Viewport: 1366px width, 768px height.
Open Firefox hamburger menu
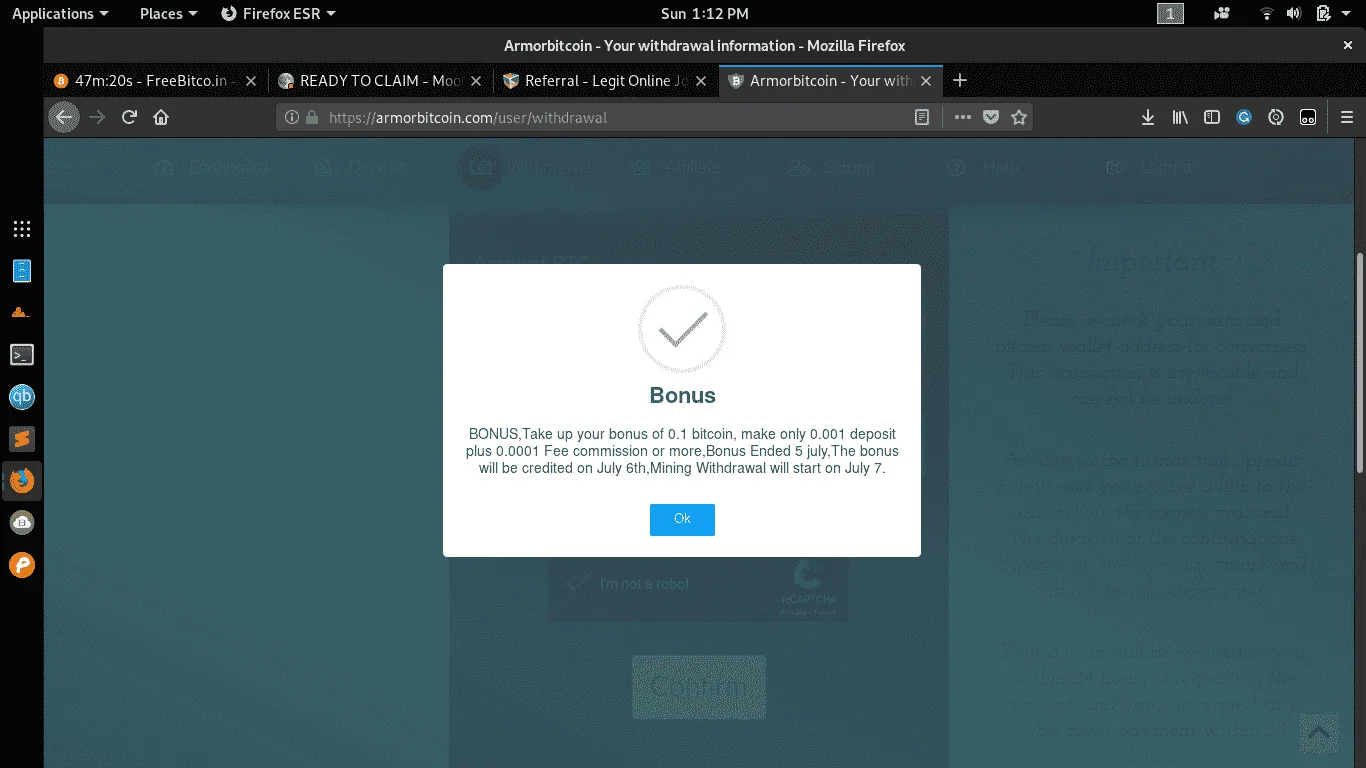pos(1346,117)
